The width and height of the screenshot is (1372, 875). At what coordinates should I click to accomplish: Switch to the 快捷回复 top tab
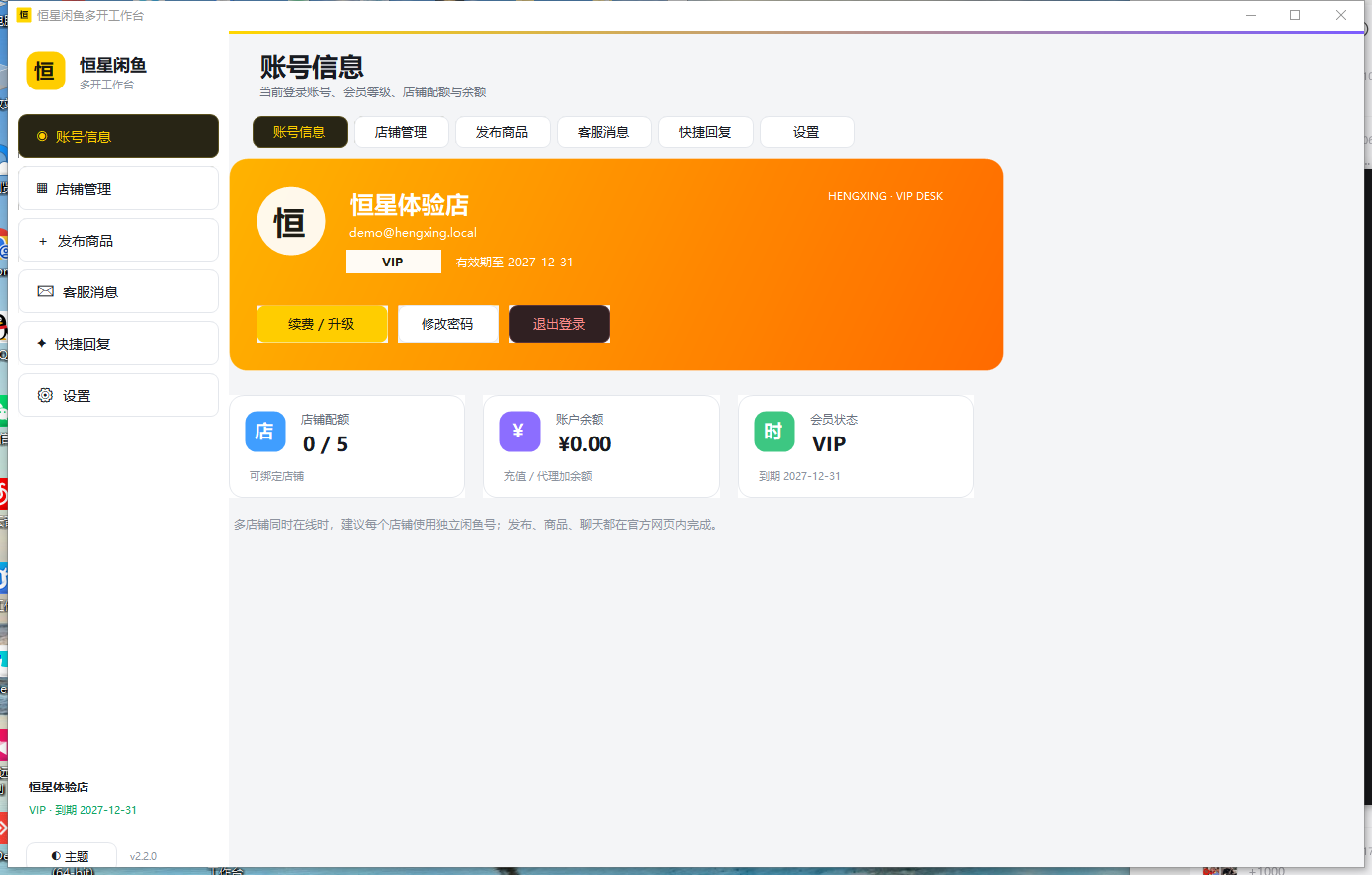pos(706,132)
